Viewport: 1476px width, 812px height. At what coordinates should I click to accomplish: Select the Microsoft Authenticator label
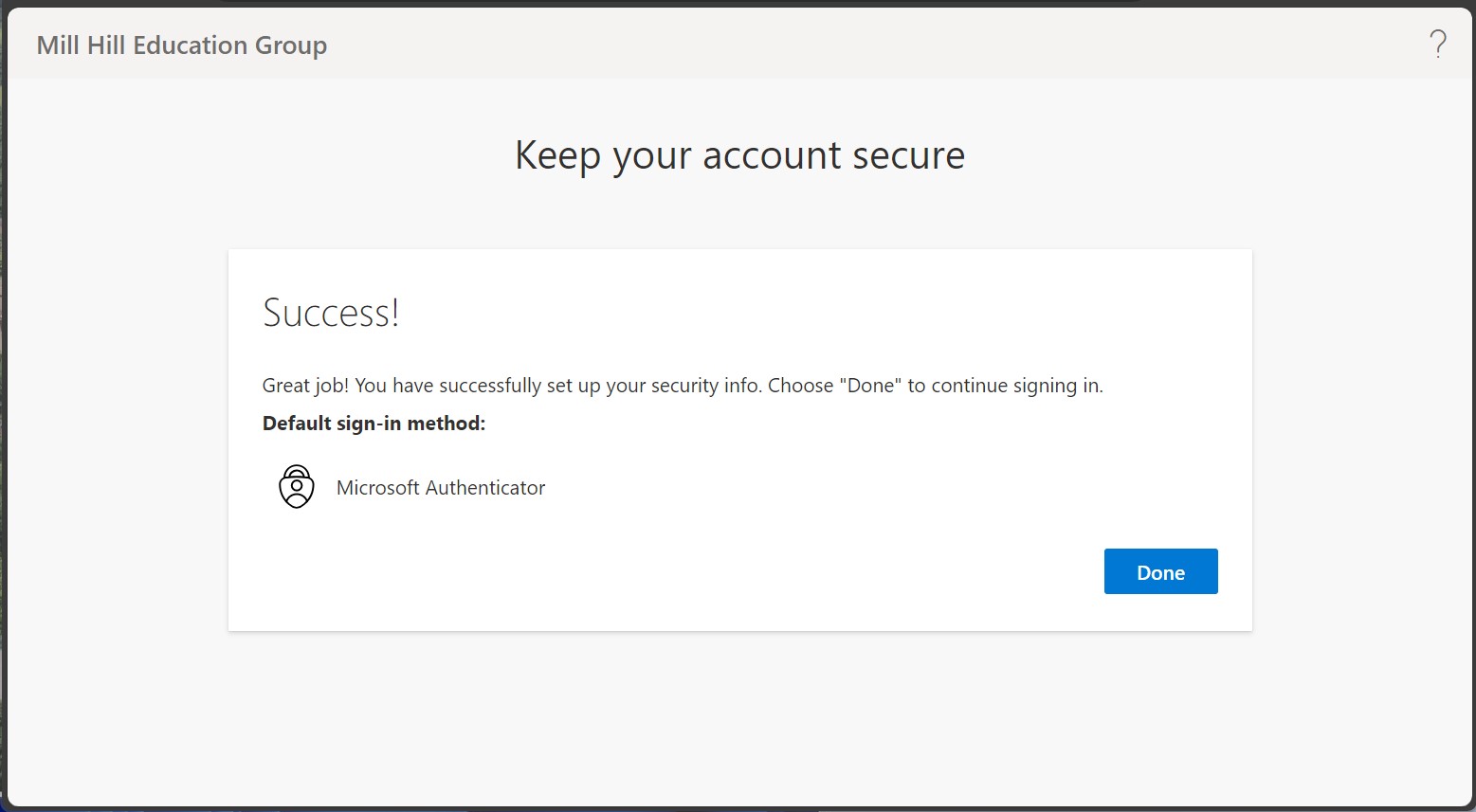point(441,488)
